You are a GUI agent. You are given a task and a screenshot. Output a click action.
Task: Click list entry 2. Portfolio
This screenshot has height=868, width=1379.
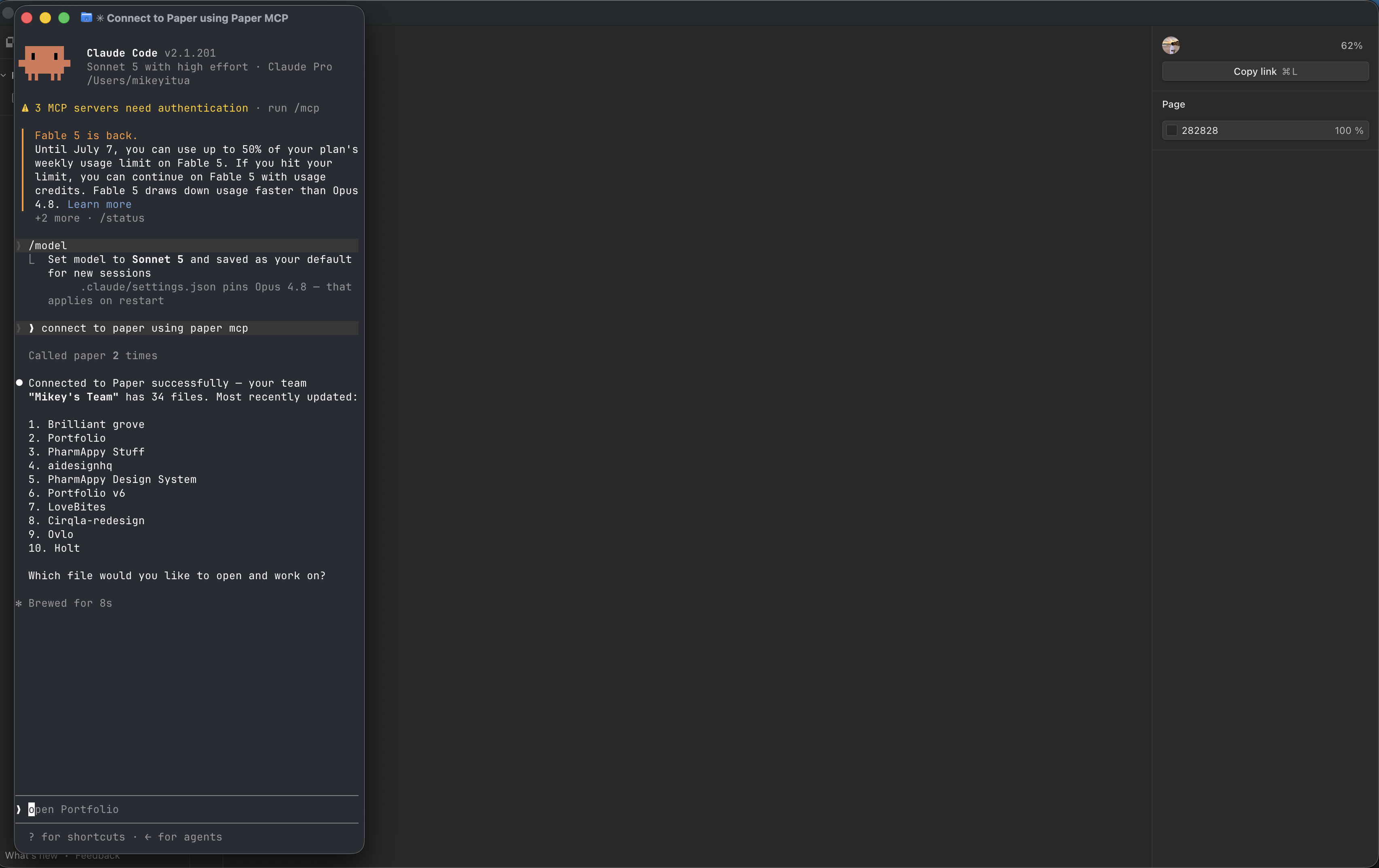pyautogui.click(x=67, y=438)
